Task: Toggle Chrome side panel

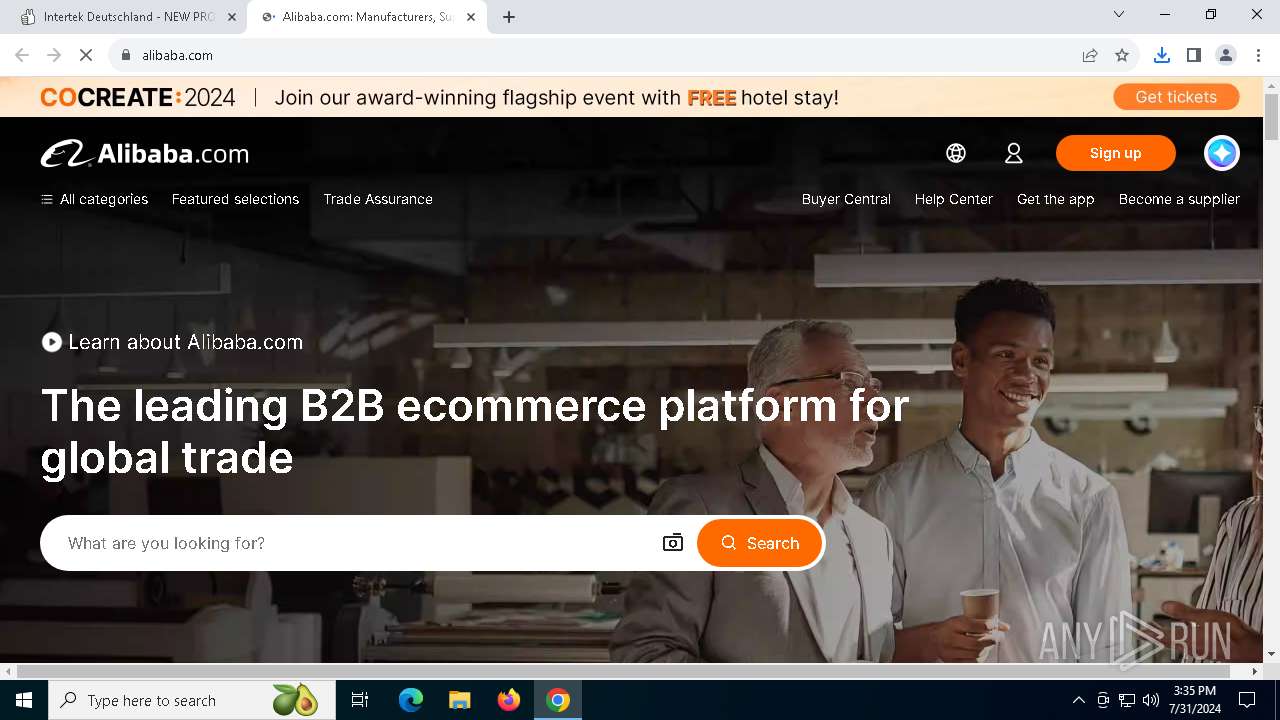Action: click(x=1194, y=55)
